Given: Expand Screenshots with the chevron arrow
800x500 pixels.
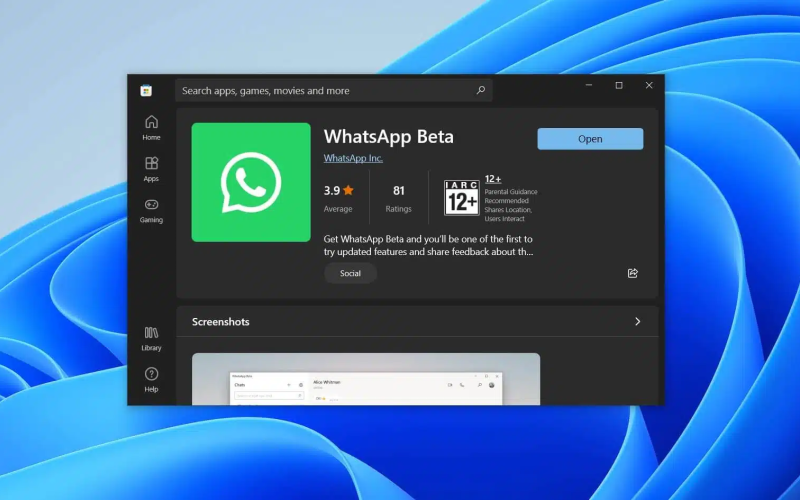Looking at the screenshot, I should pos(637,322).
